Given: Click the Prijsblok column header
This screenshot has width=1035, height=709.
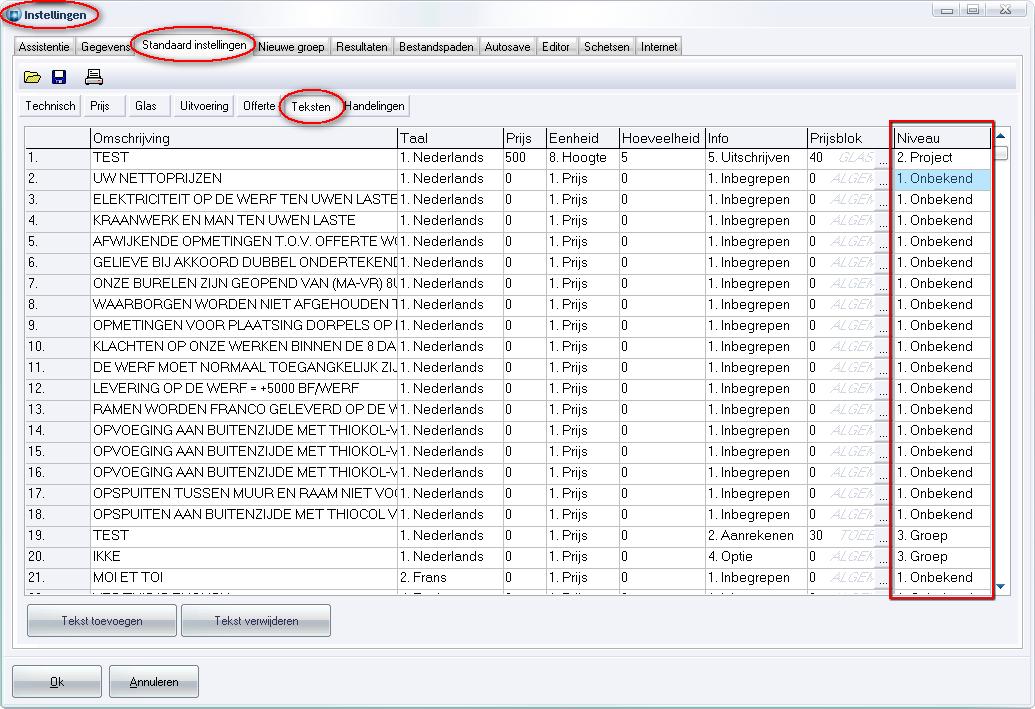Looking at the screenshot, I should tap(850, 138).
